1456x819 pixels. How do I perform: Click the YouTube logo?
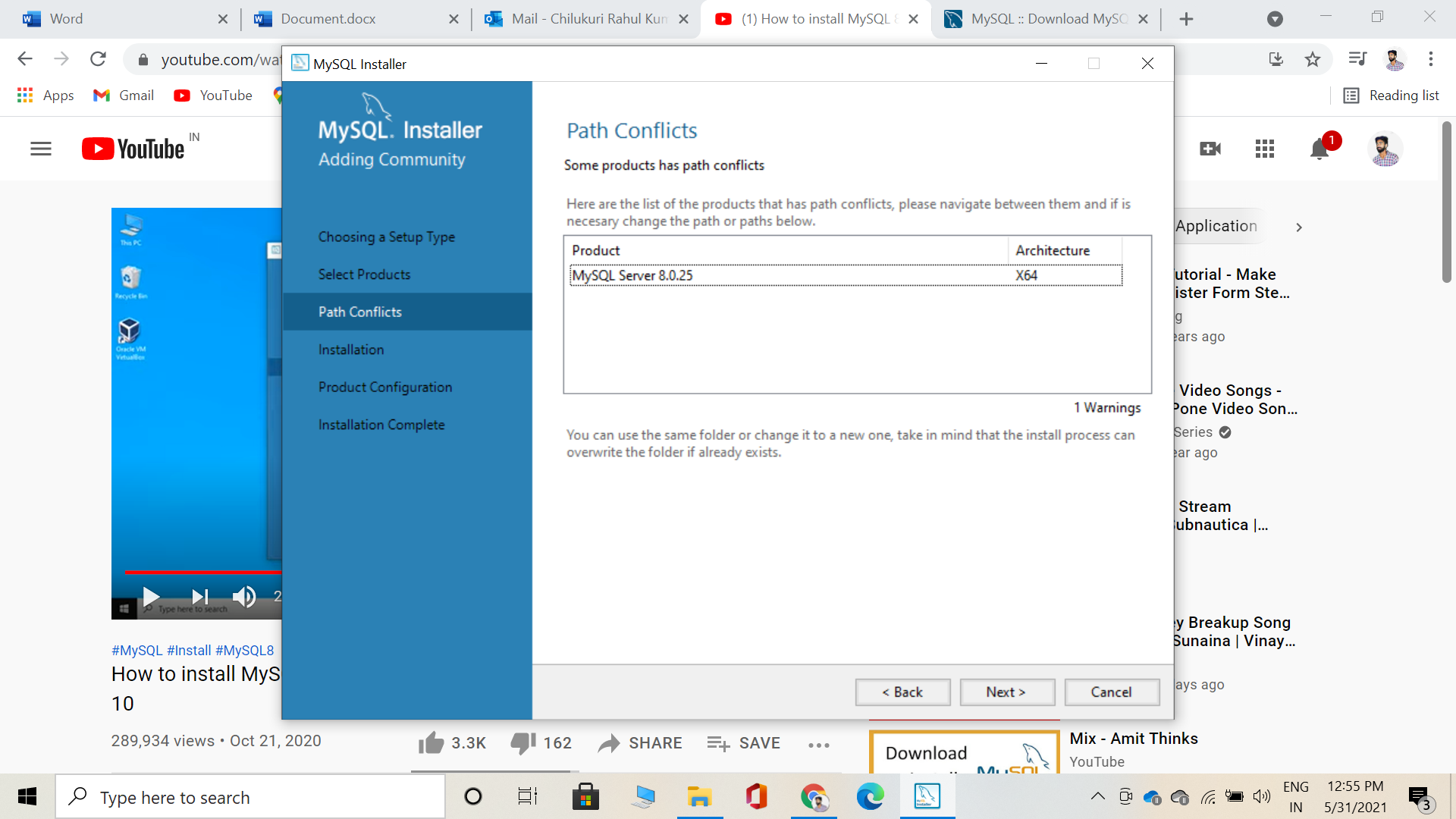tap(133, 149)
